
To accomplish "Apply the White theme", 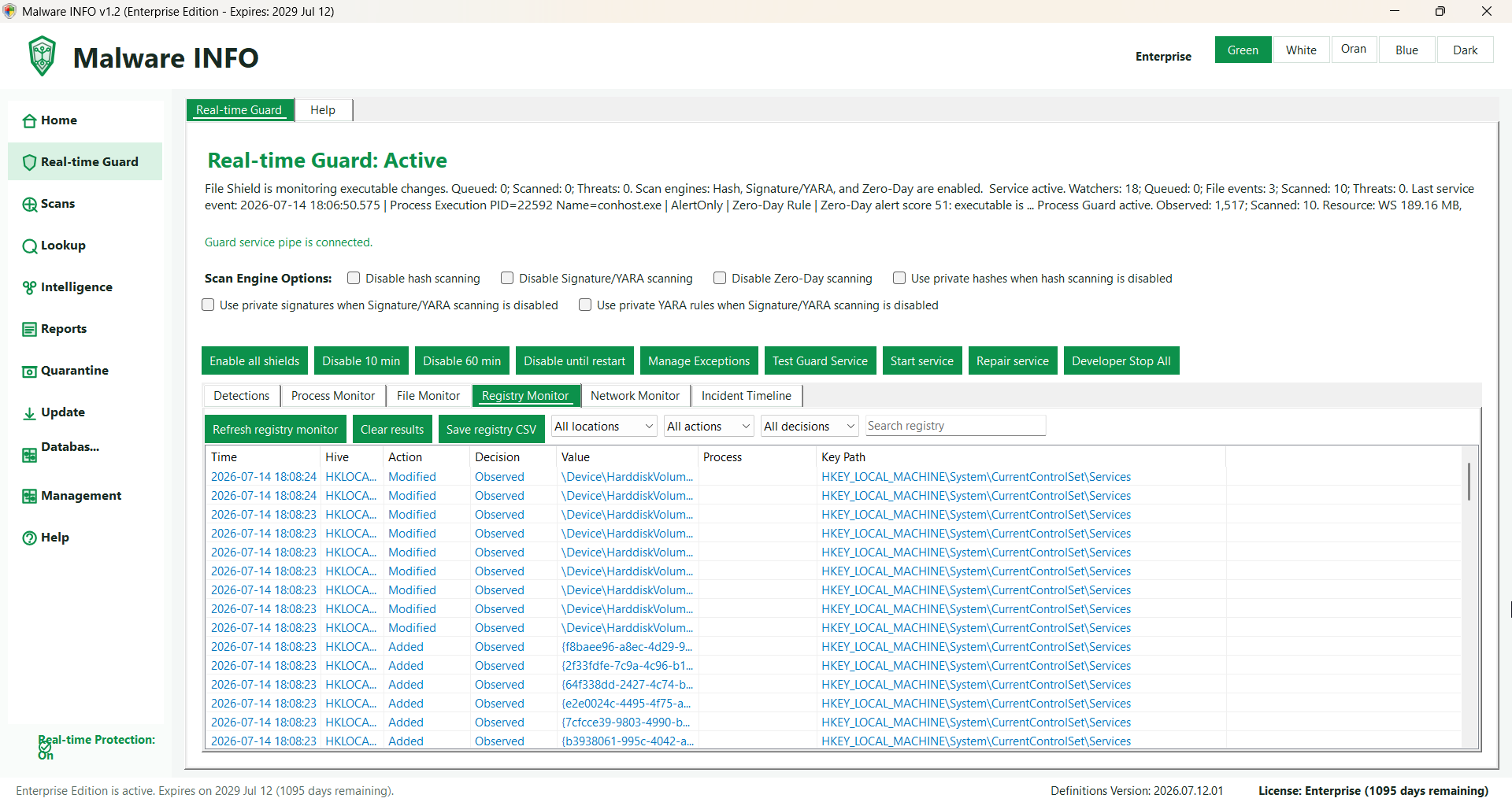I will [x=1301, y=50].
